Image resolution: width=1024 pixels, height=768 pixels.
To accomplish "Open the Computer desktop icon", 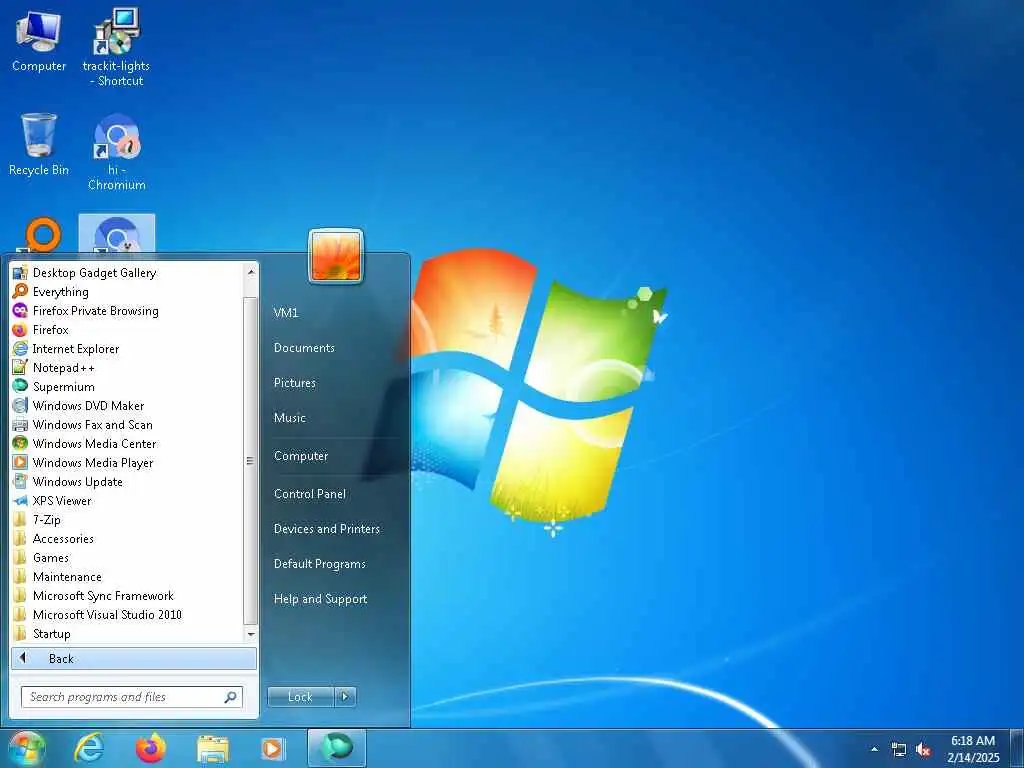I will coord(39,40).
